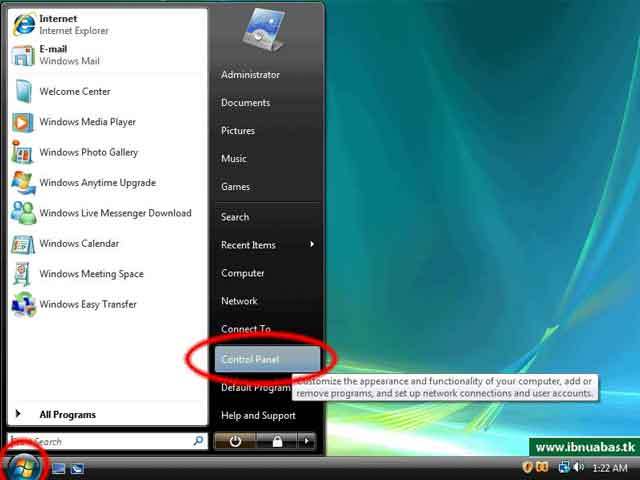Click the user account picture
This screenshot has height=480, width=640.
[x=263, y=30]
